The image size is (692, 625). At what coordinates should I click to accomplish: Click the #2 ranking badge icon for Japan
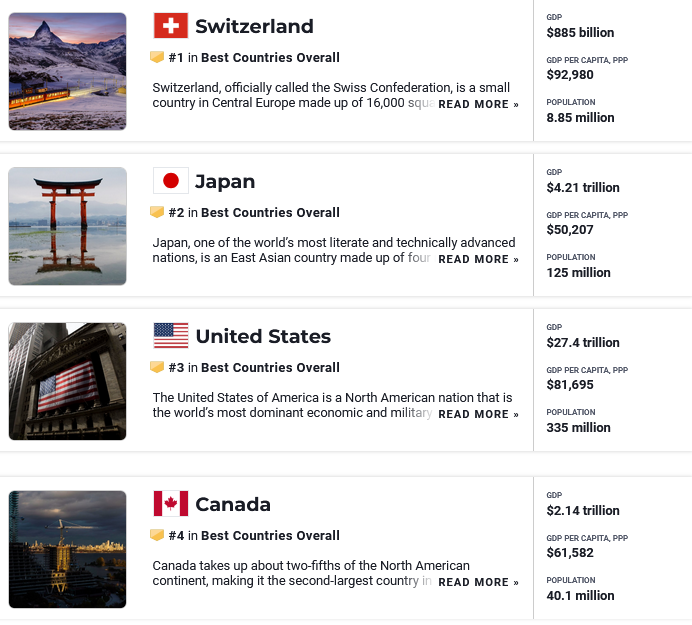click(157, 213)
